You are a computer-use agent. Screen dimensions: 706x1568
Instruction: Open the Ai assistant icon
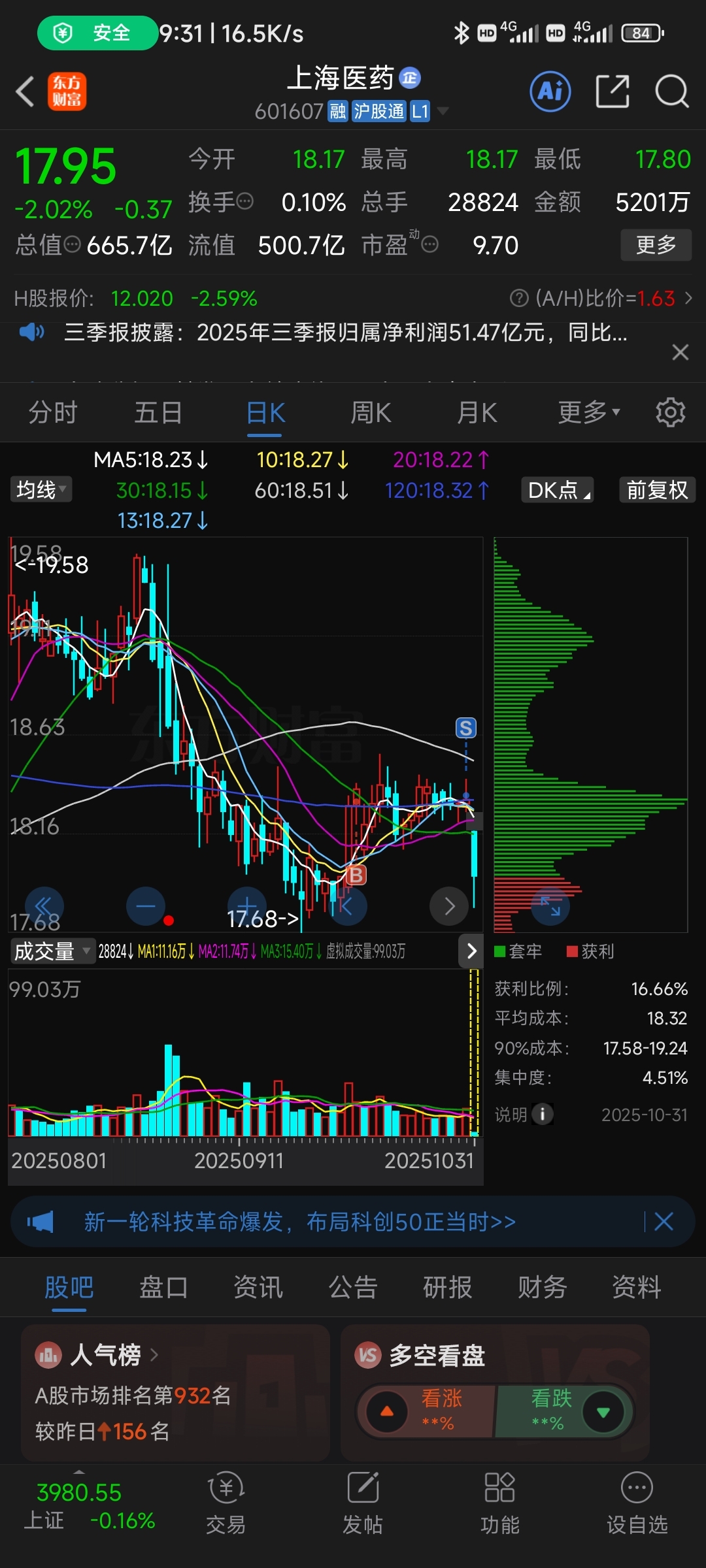(550, 91)
